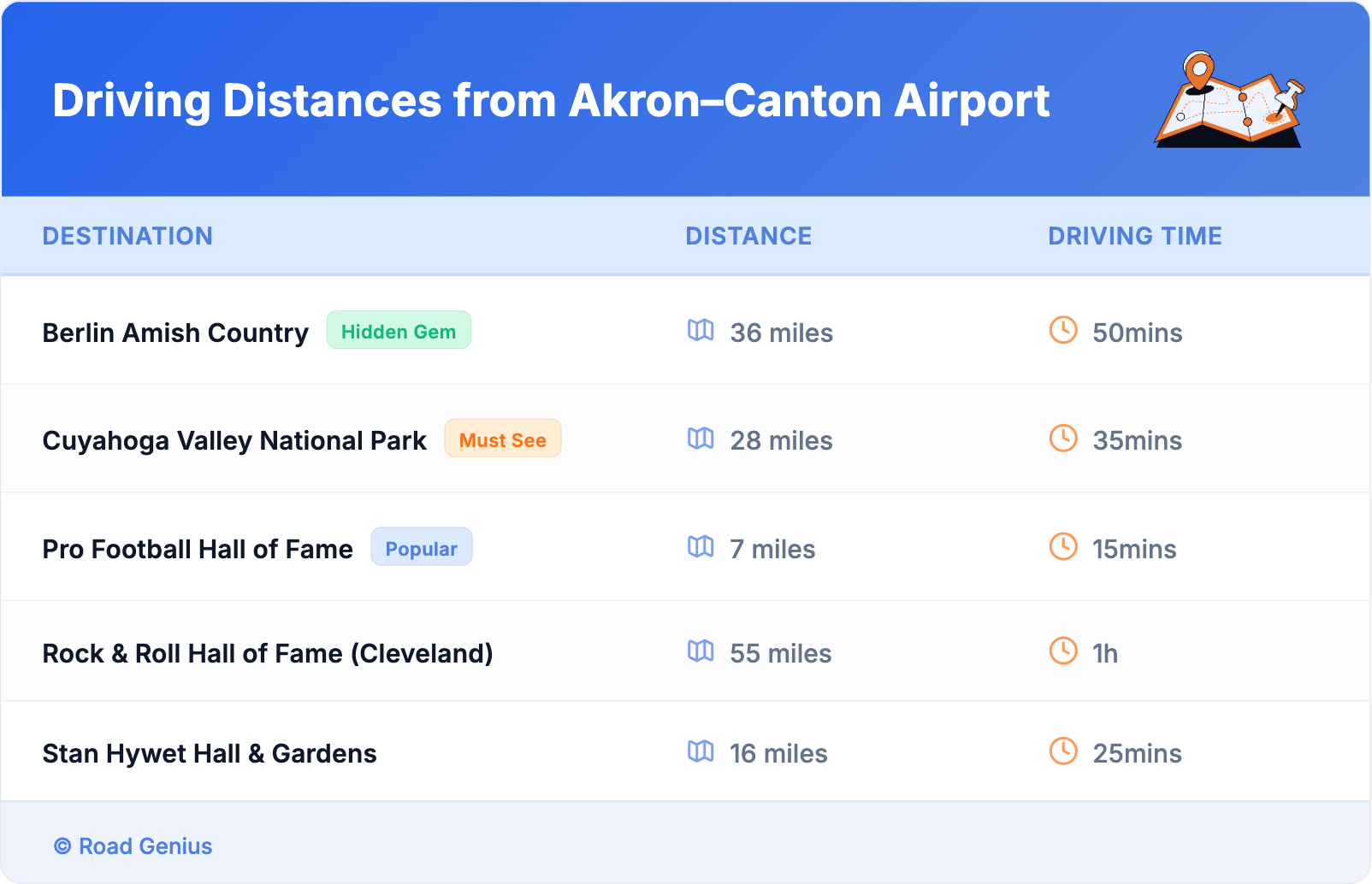Select Stan Hywet Hall & Gardens destination
Viewport: 1372px width, 884px height.
(x=210, y=753)
